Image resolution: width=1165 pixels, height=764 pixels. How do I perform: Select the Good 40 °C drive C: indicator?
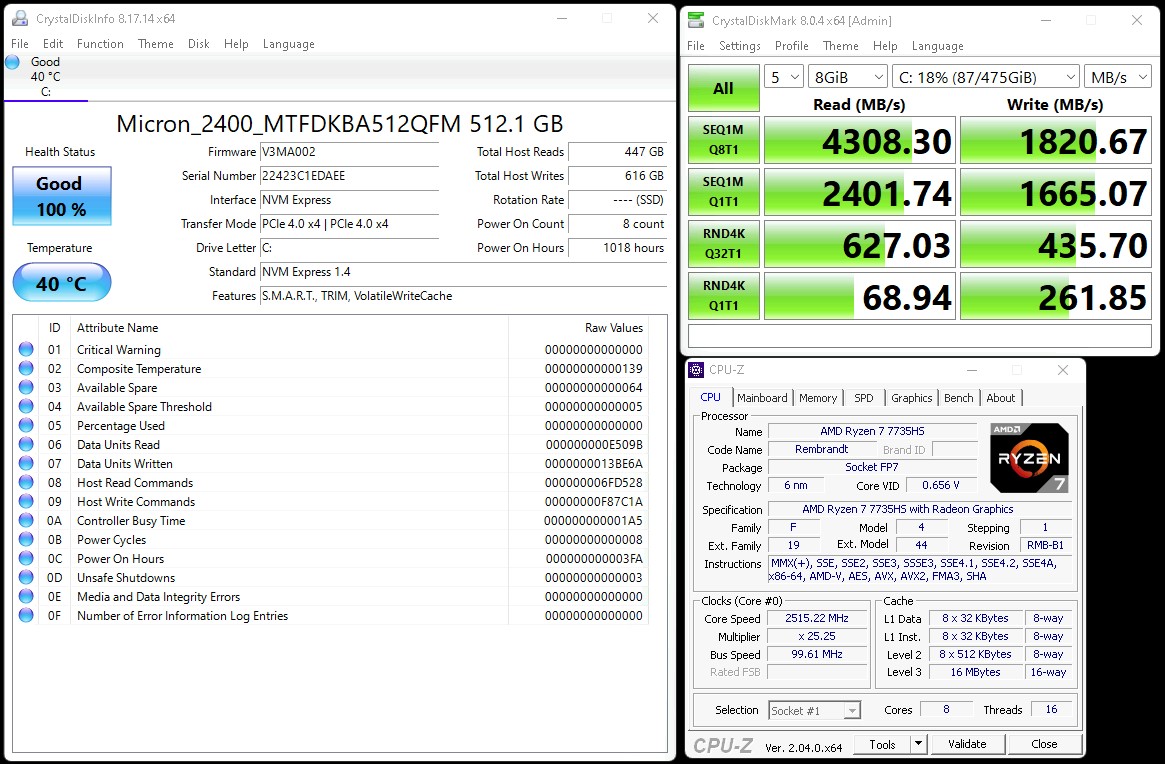click(x=45, y=76)
